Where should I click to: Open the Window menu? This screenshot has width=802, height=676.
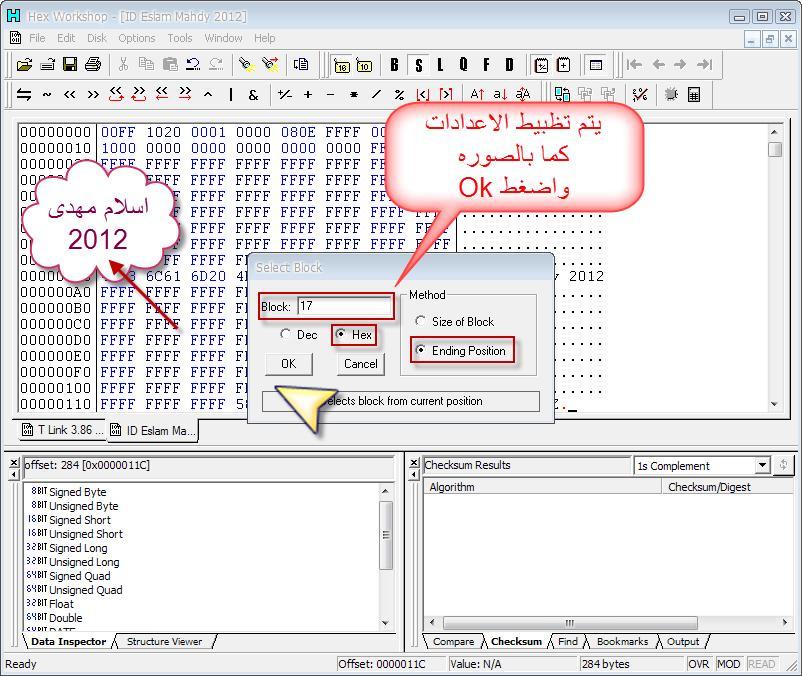(223, 38)
